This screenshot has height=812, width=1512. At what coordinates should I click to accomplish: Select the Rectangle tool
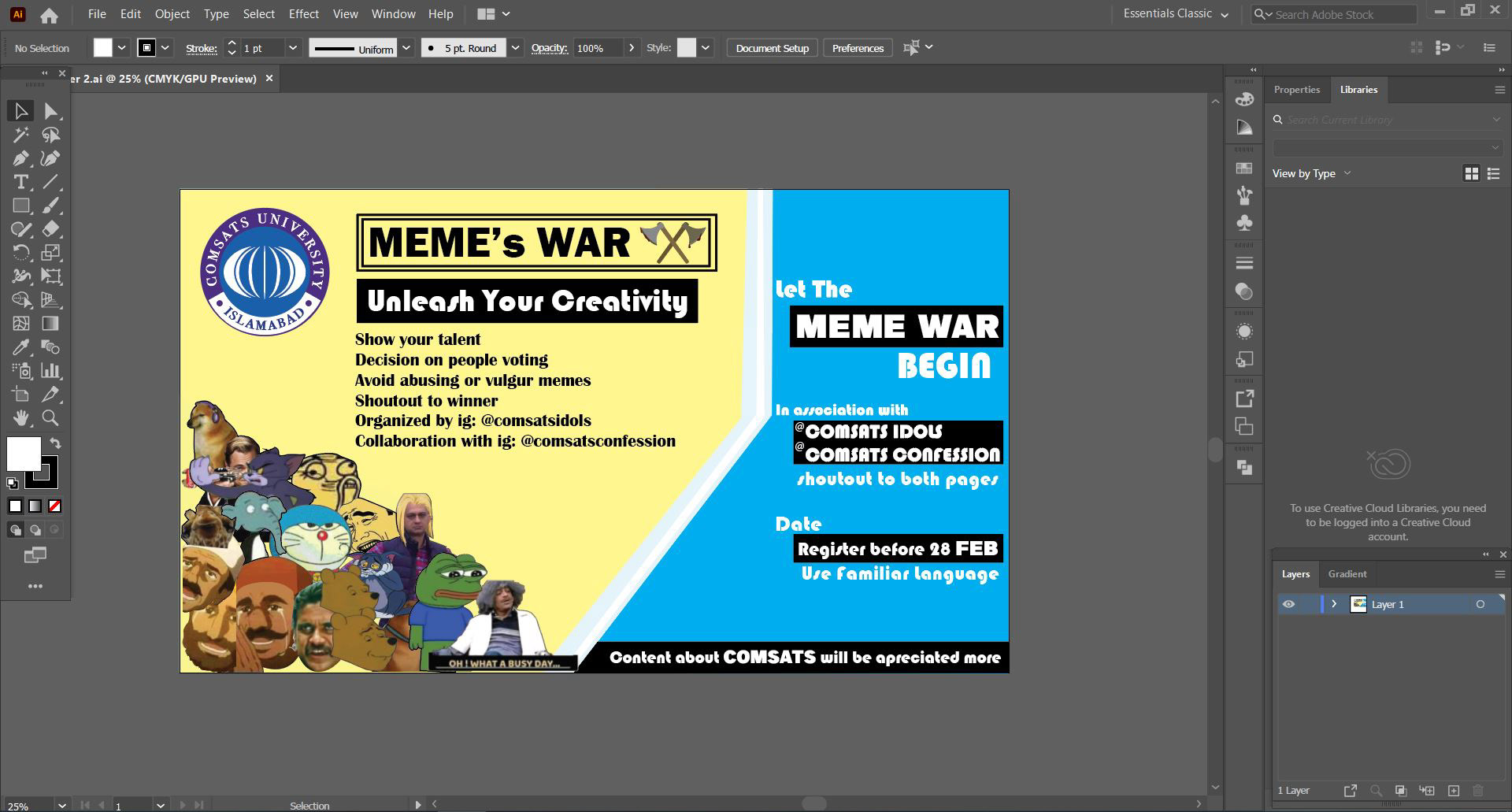[x=21, y=206]
